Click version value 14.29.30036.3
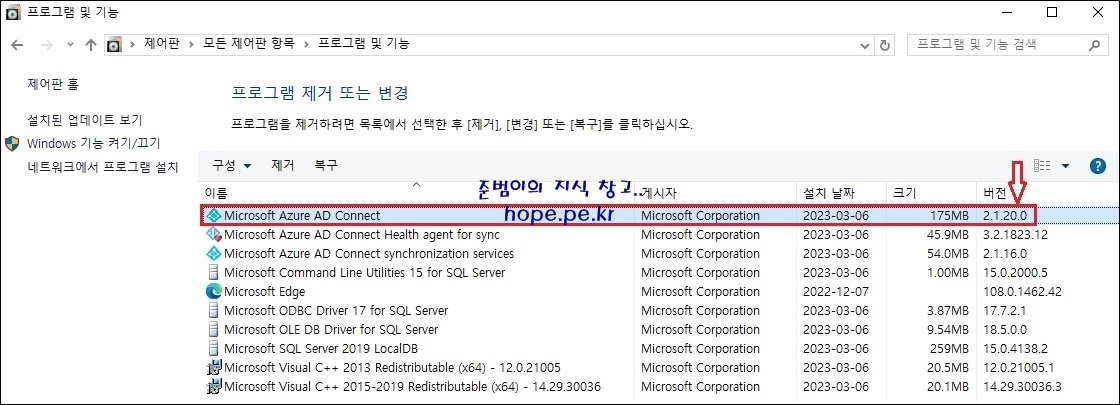 pyautogui.click(x=1022, y=386)
